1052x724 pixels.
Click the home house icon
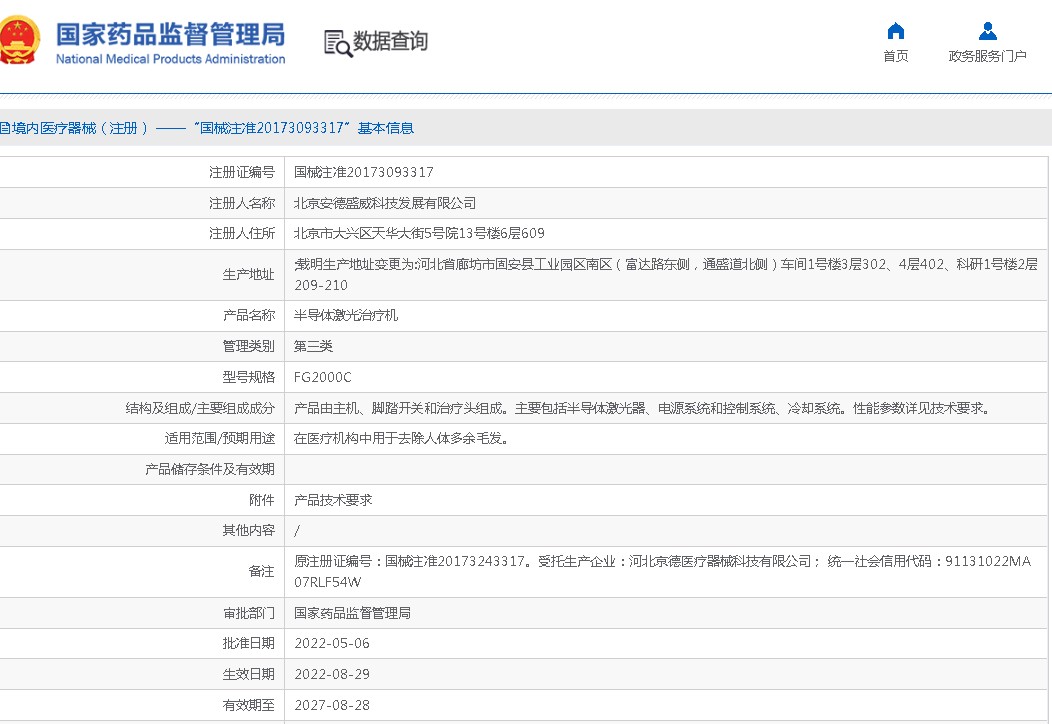tap(896, 31)
